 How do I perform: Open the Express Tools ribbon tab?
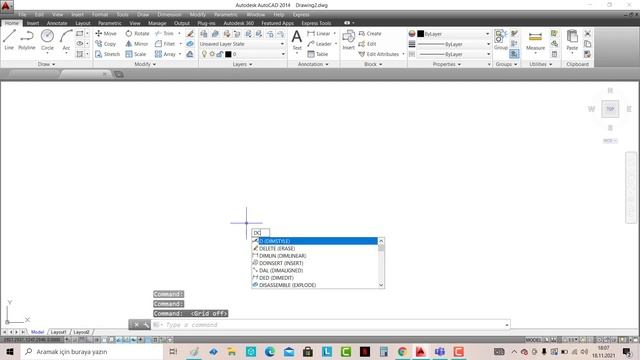click(316, 23)
